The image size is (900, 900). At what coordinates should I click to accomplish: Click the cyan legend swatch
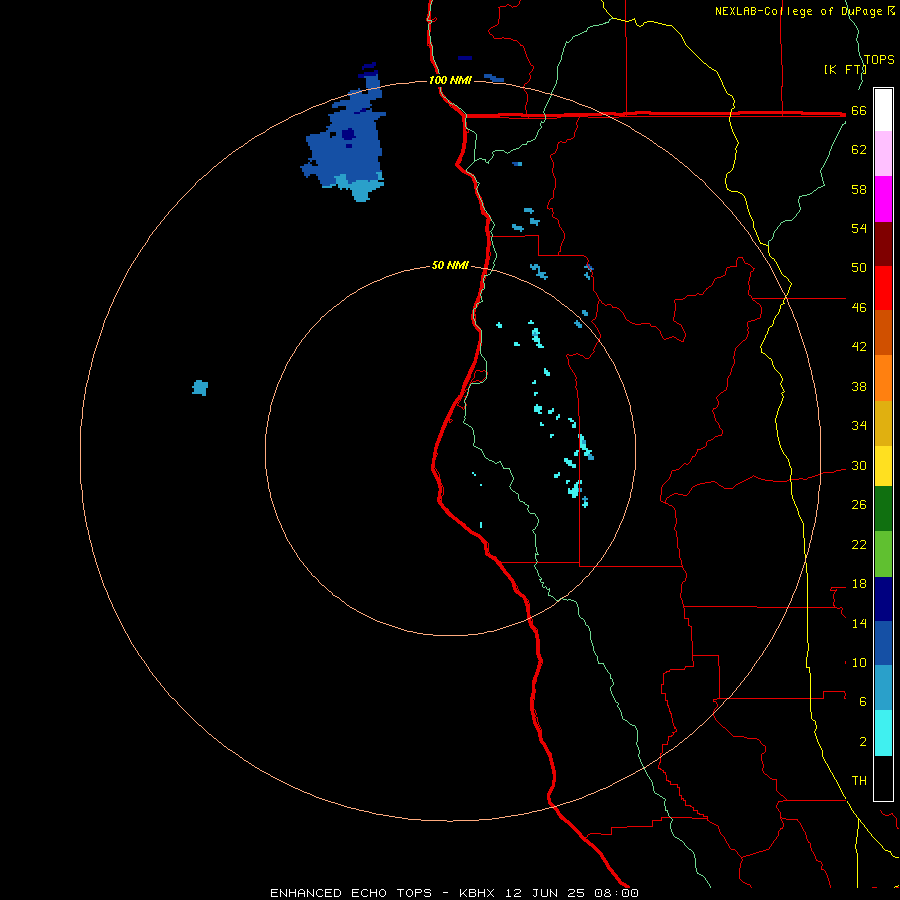883,733
